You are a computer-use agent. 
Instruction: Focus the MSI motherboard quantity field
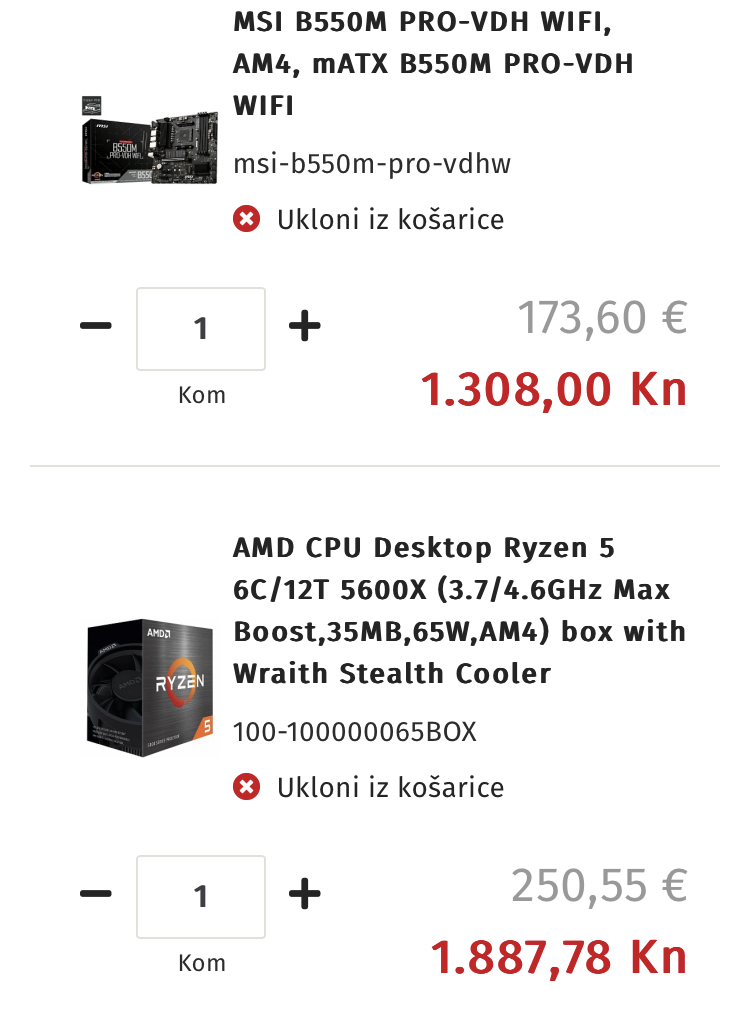pos(201,328)
